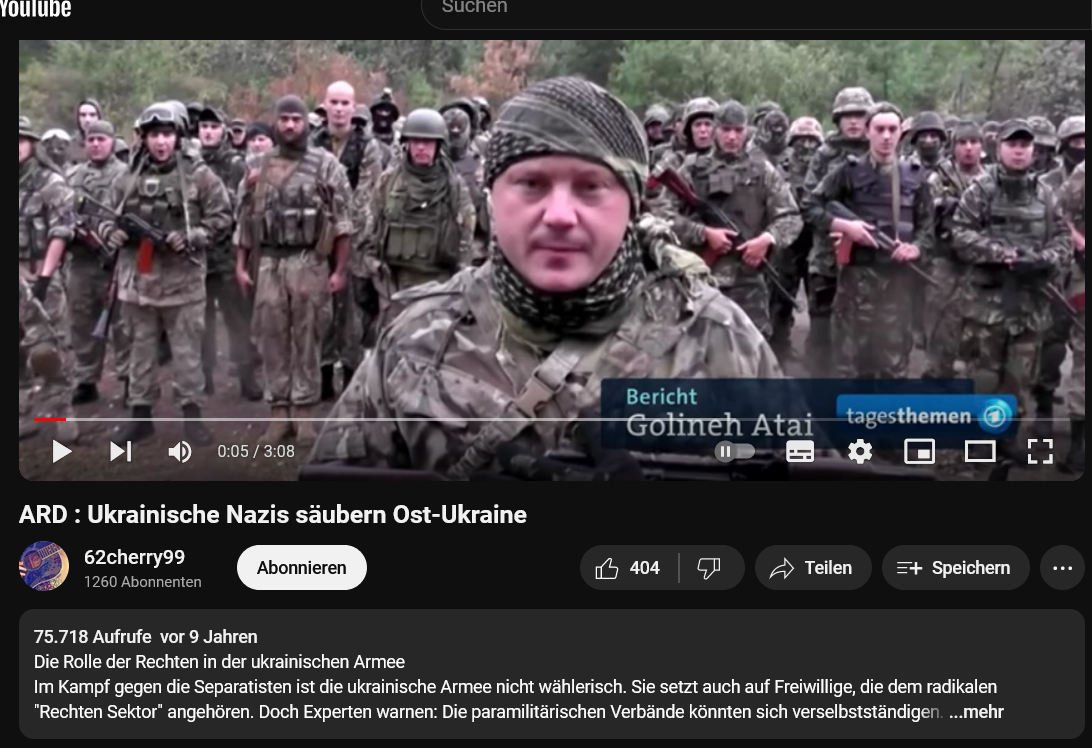Switch to theater mode view

point(980,452)
